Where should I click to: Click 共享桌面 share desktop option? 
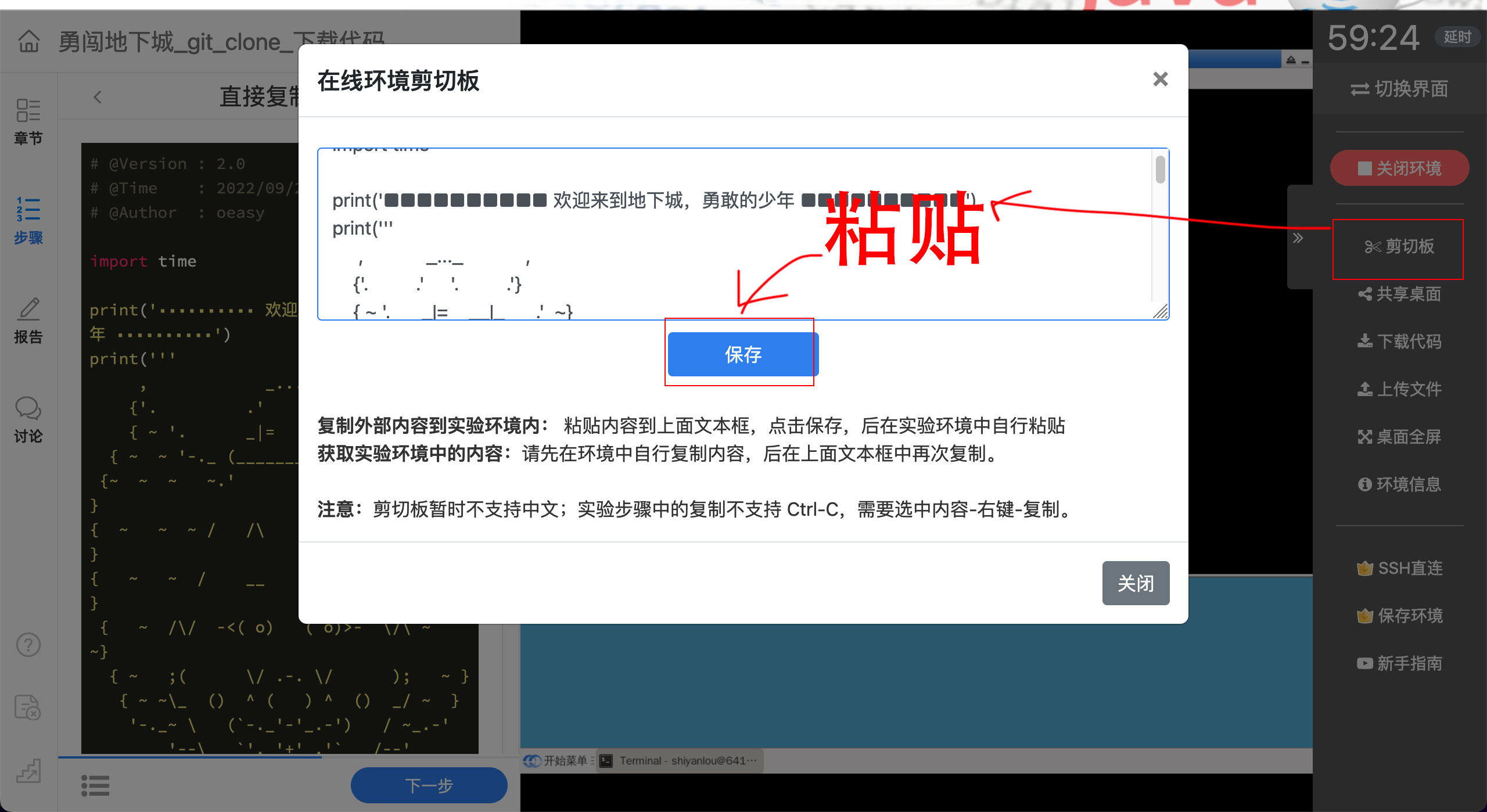click(x=1399, y=294)
